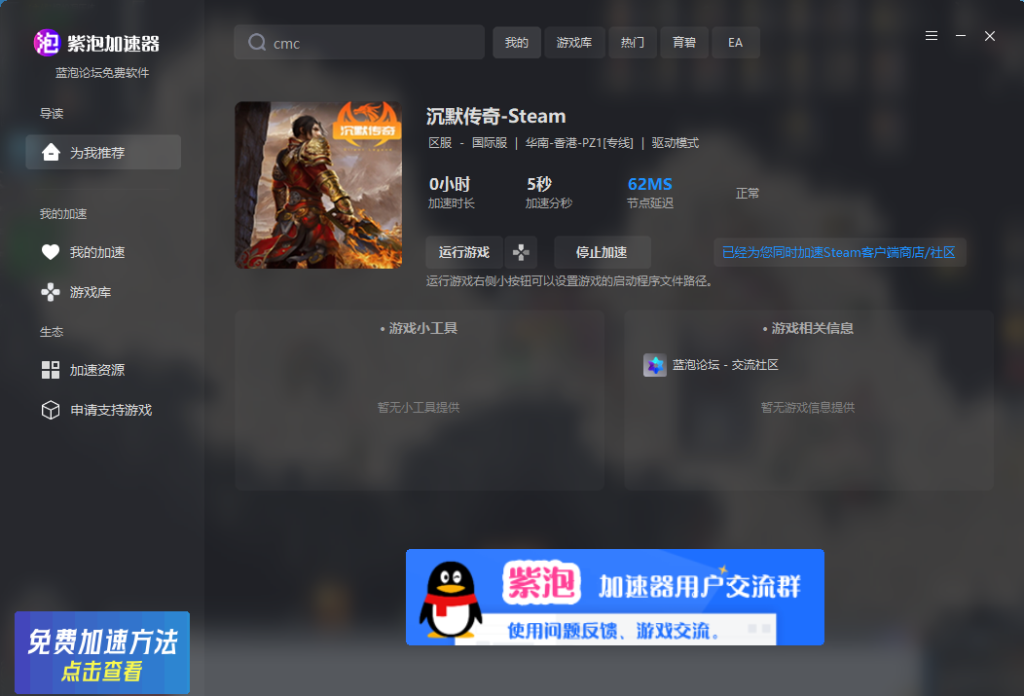Click the 免费加速方法 点击查看 banner
This screenshot has height=696, width=1024.
pos(103,652)
